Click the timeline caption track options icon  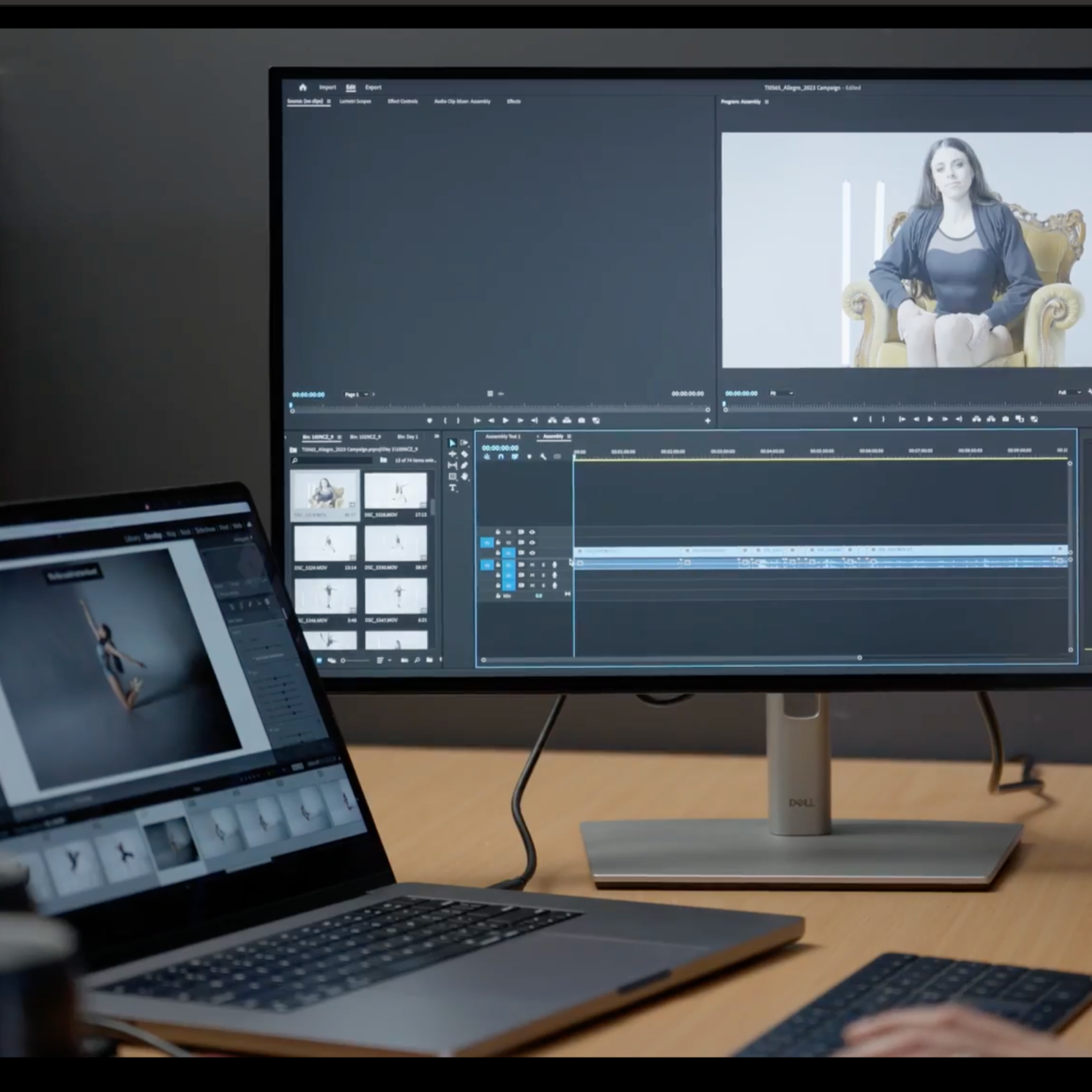[557, 456]
